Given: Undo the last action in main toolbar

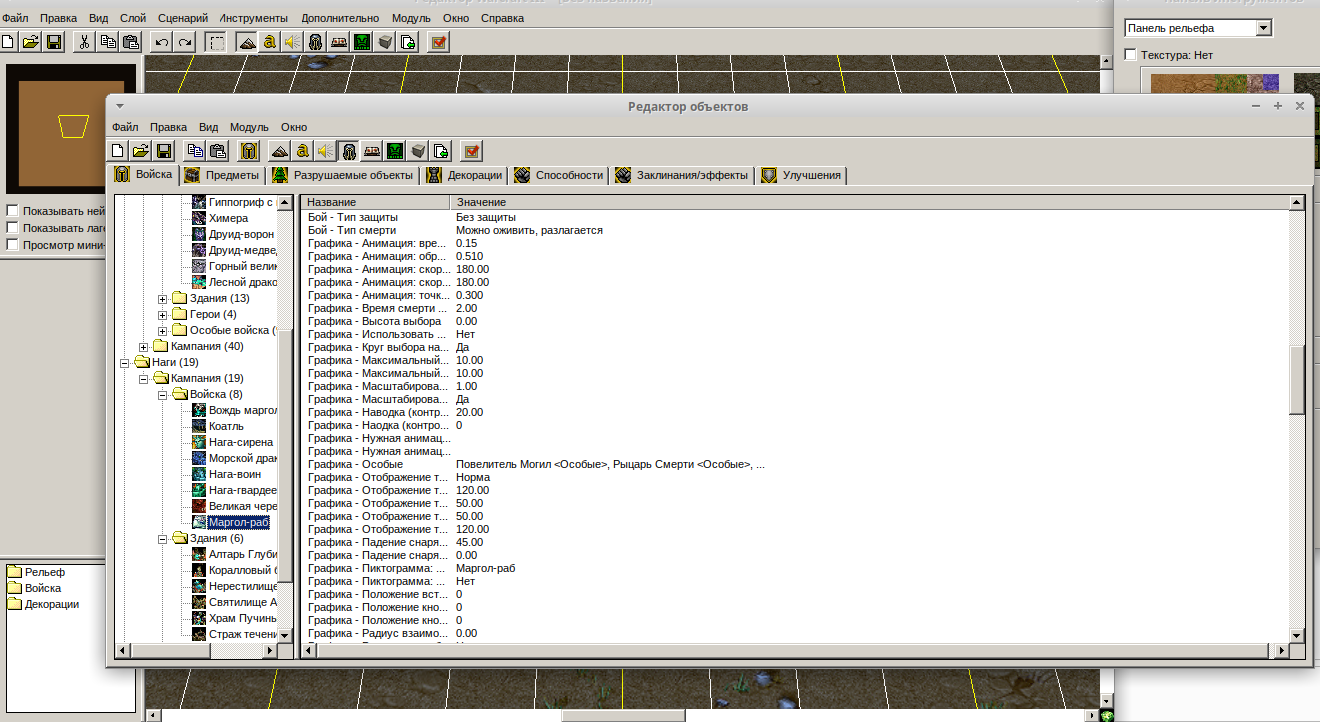Looking at the screenshot, I should pos(161,42).
